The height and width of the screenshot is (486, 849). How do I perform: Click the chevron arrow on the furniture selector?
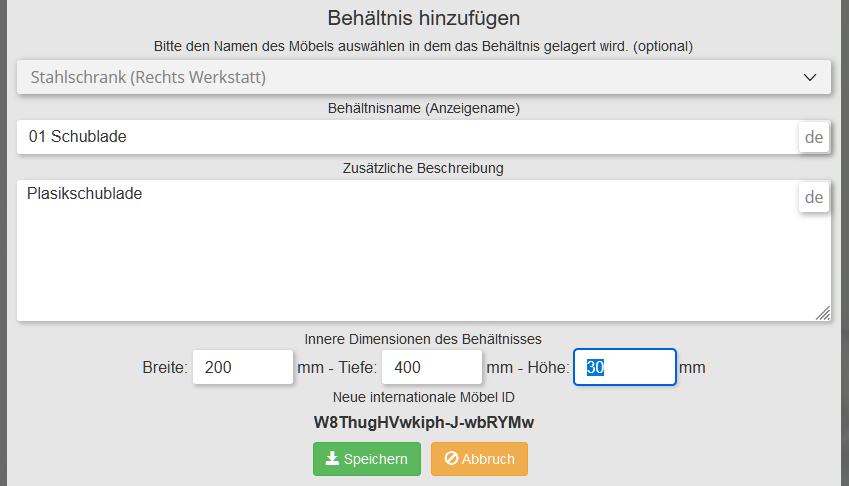pos(810,77)
